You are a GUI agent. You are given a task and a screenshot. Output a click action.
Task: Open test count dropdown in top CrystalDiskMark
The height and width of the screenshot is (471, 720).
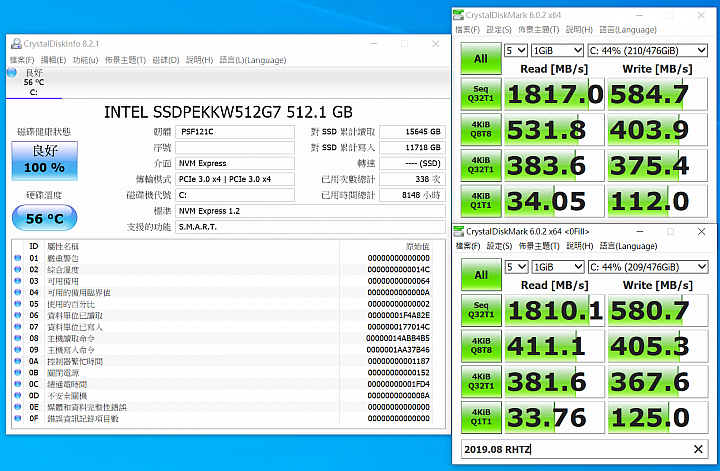click(x=516, y=50)
